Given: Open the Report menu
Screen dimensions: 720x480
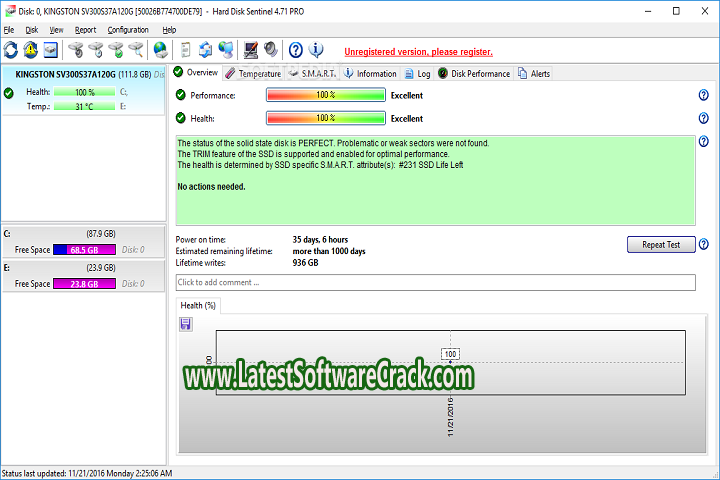Looking at the screenshot, I should [85, 30].
